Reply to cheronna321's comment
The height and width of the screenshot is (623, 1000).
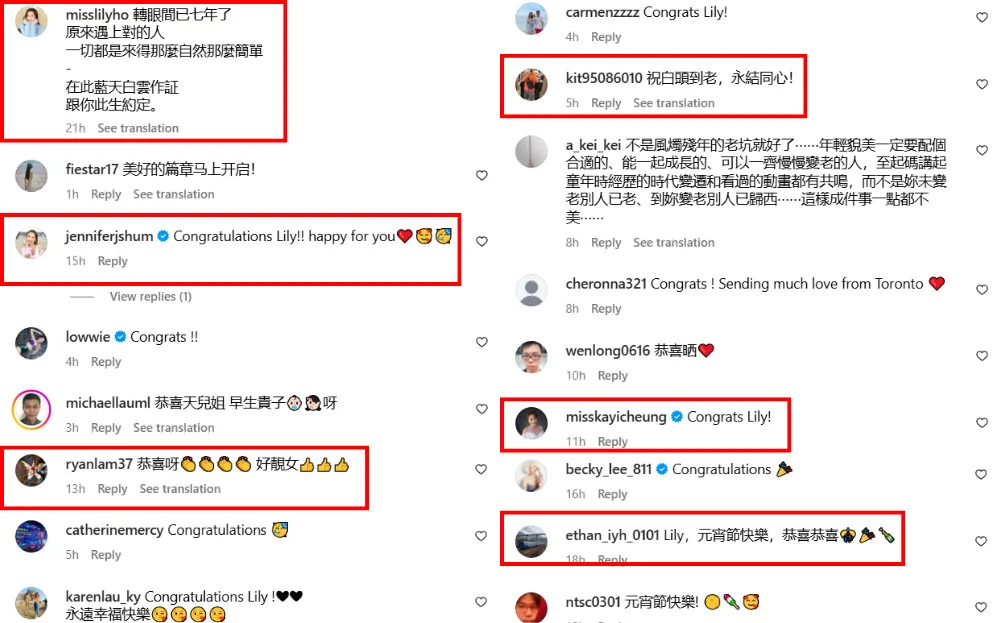coord(606,309)
